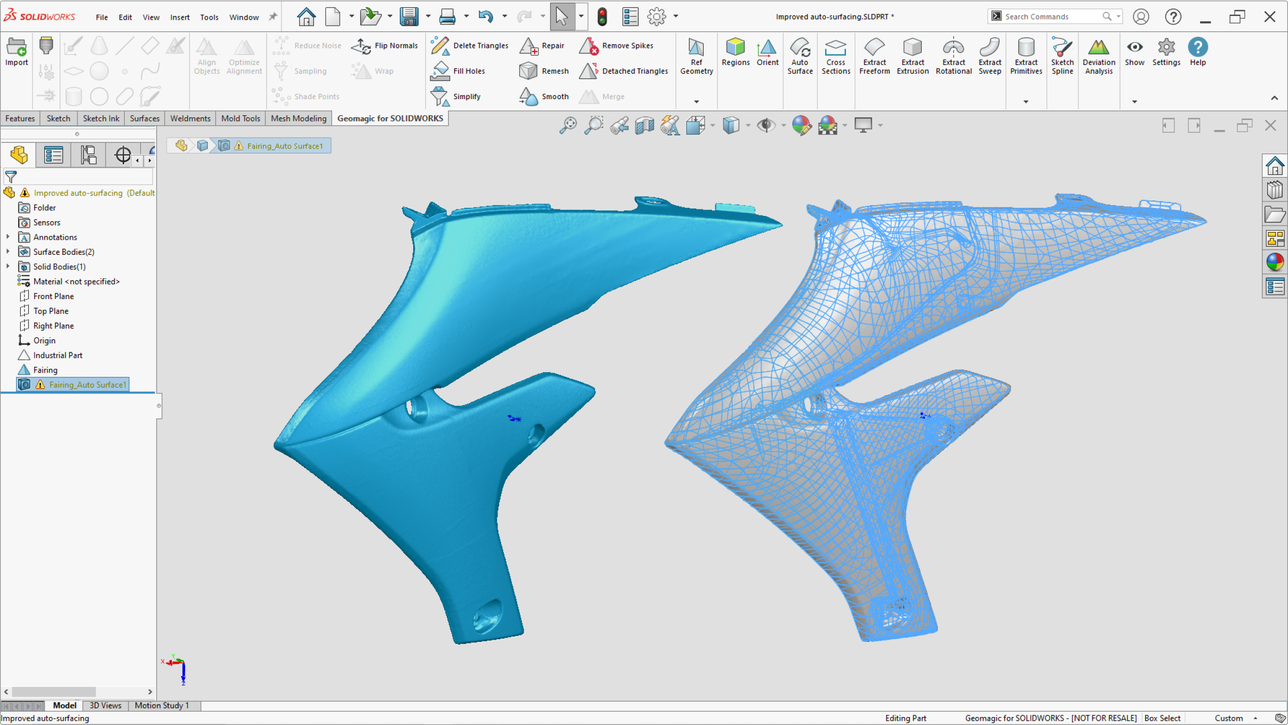Start the Sketch Spline tool
Screen dimensions: 1288x725
[x=1062, y=56]
